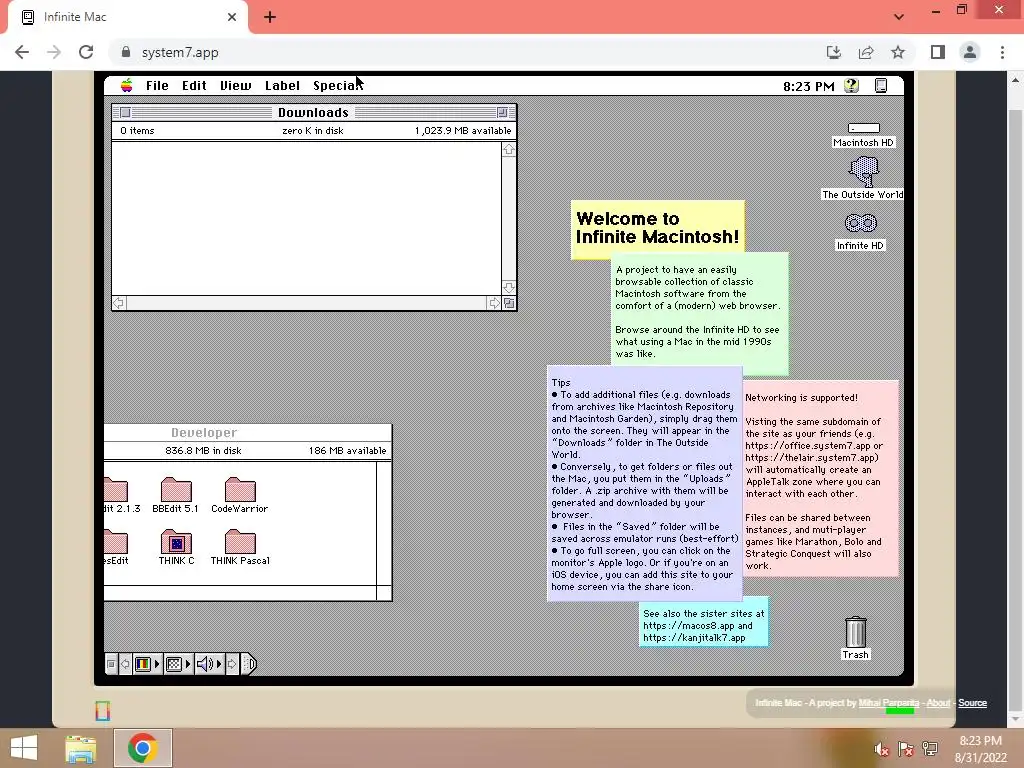
Task: Click Chrome icon in the taskbar
Action: [x=143, y=748]
